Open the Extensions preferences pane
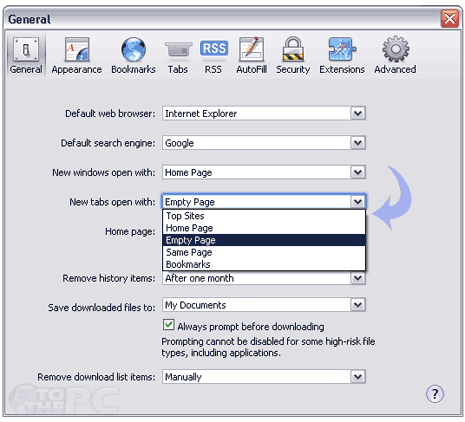Screen dimensions: 465x422 342,55
